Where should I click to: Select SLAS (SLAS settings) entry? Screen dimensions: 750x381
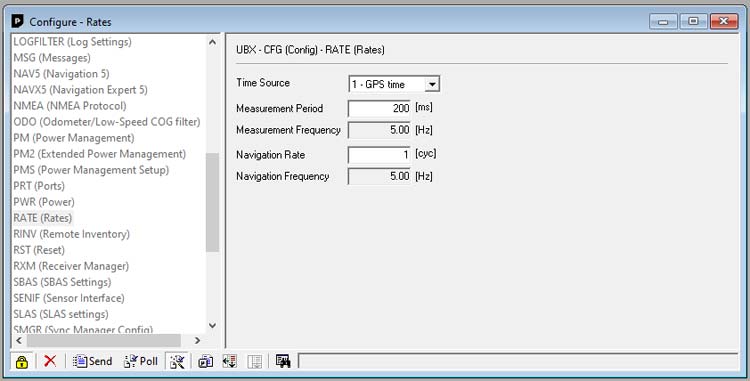[x=61, y=314]
